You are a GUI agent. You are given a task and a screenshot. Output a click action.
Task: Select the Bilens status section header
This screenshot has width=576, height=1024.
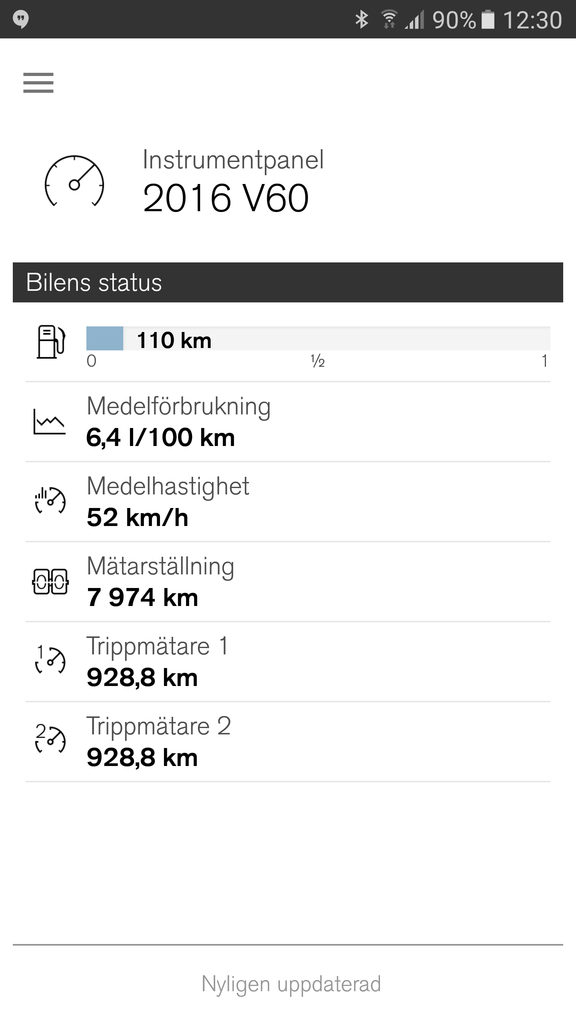click(288, 283)
